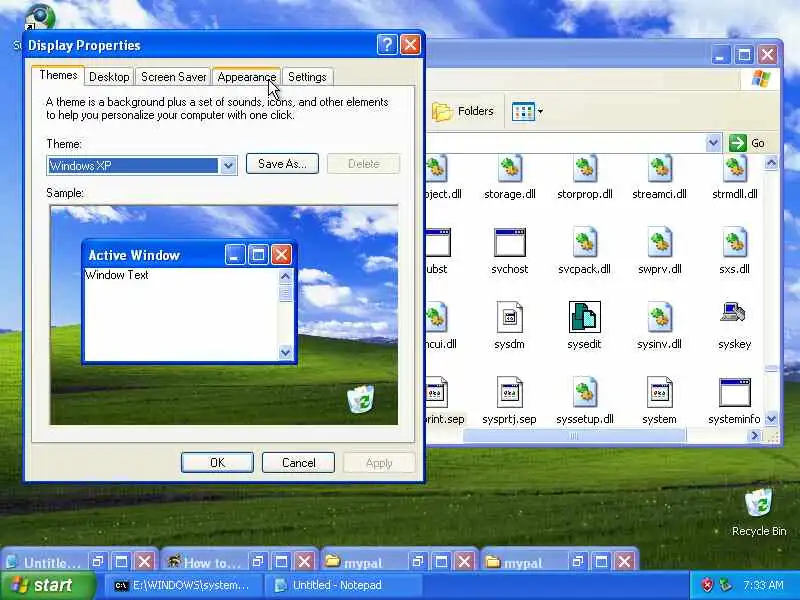This screenshot has width=800, height=600.
Task: Select the sysdm control panel icon
Action: click(510, 317)
